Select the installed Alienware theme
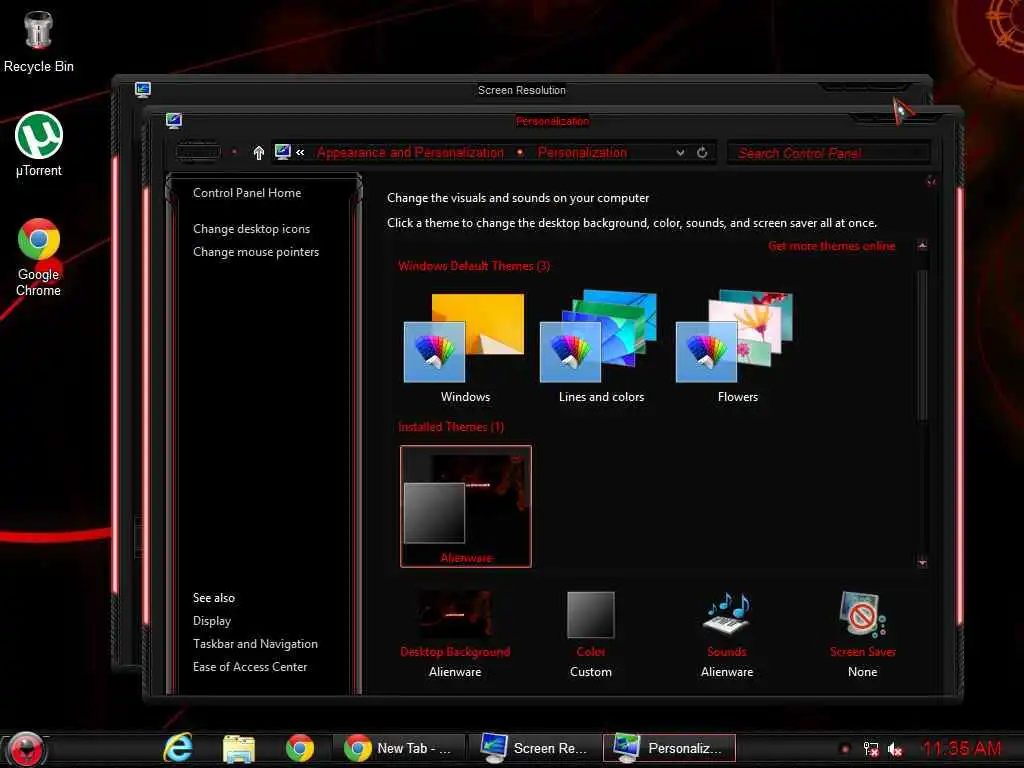The height and width of the screenshot is (768, 1024). coord(466,506)
